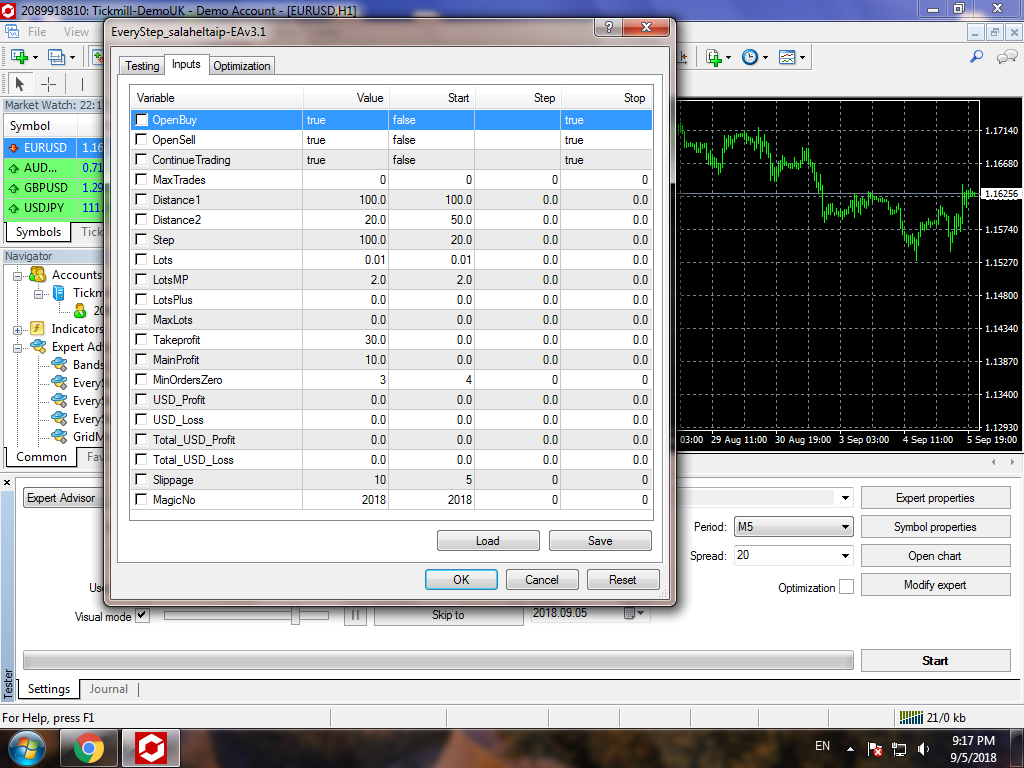Image resolution: width=1024 pixels, height=768 pixels.
Task: Pause the visual mode test
Action: 355,615
